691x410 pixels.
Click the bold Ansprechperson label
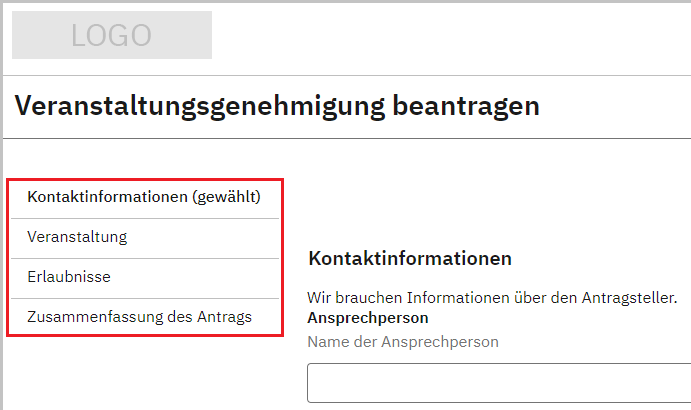pos(367,318)
